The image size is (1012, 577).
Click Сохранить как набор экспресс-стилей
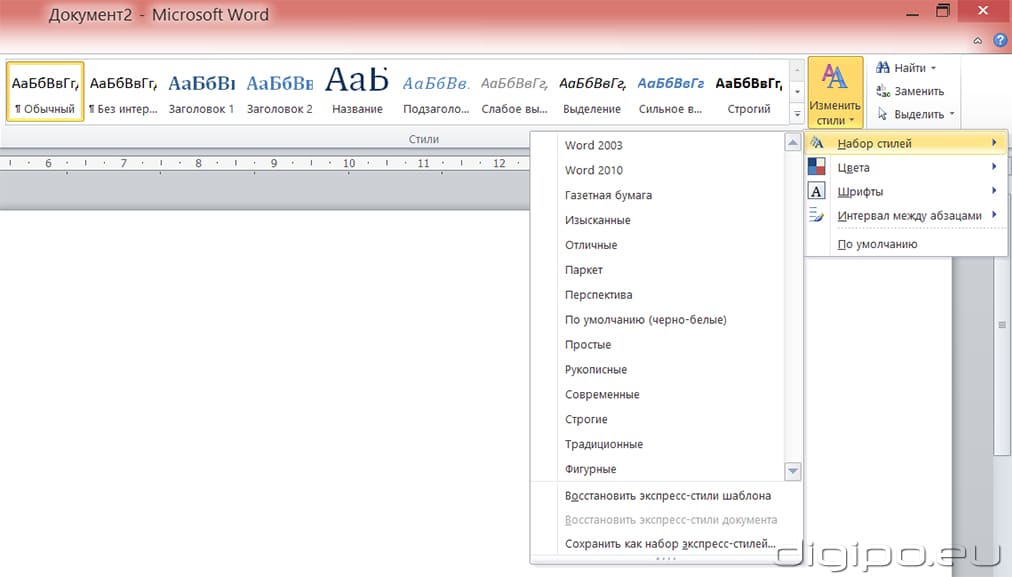tap(670, 544)
